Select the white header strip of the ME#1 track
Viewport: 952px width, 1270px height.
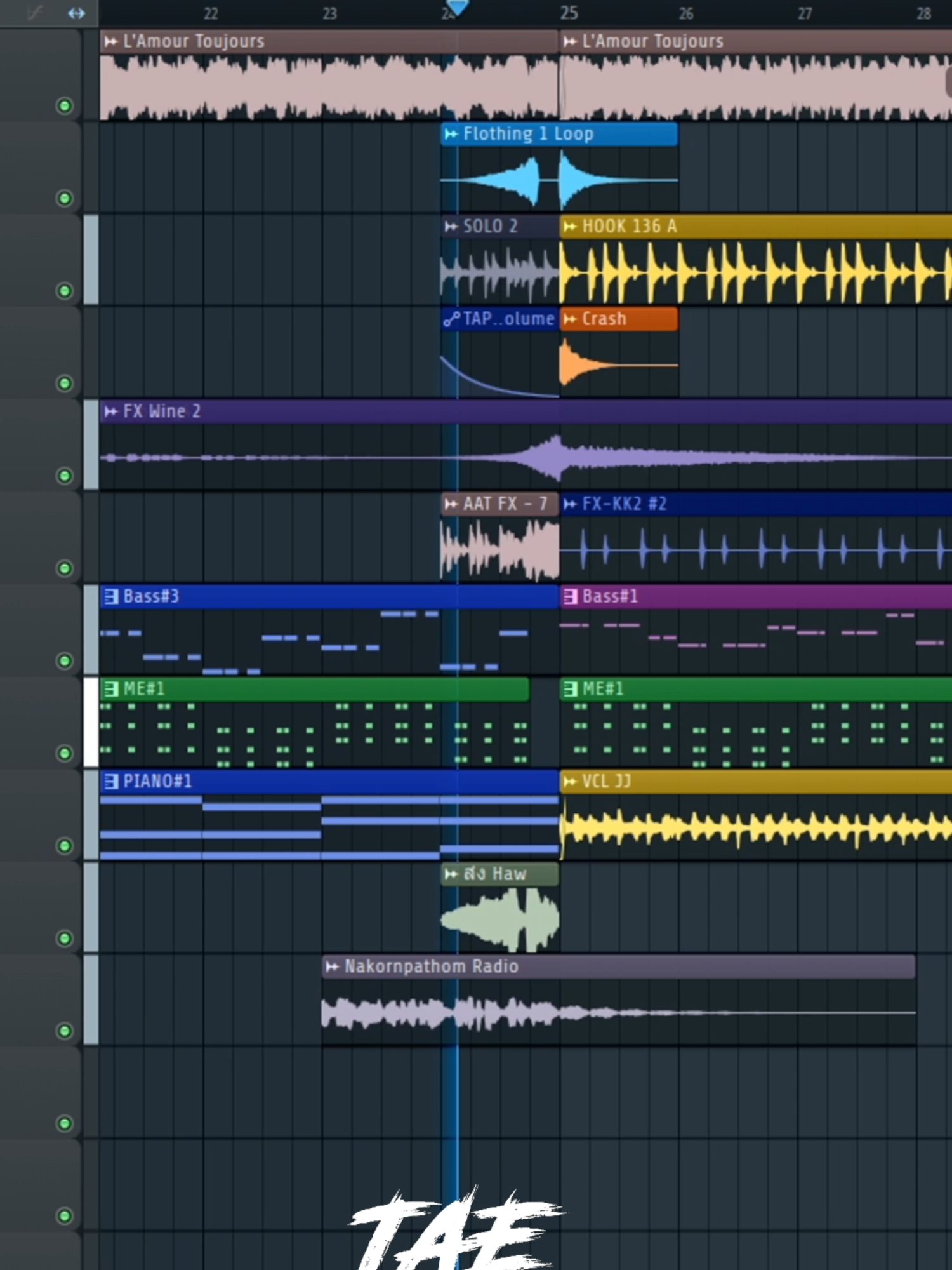91,722
